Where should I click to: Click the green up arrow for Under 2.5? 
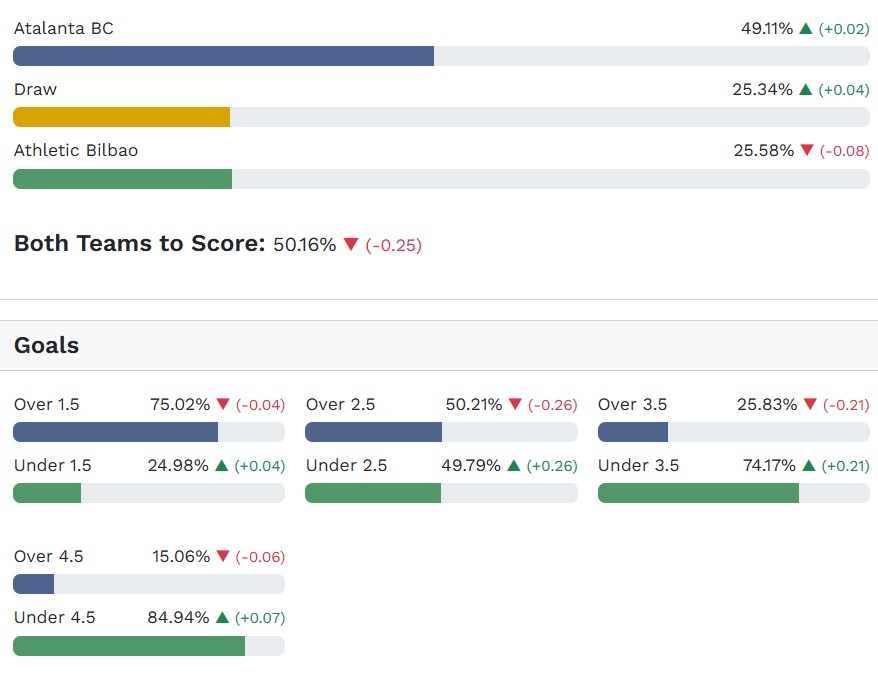click(x=514, y=466)
